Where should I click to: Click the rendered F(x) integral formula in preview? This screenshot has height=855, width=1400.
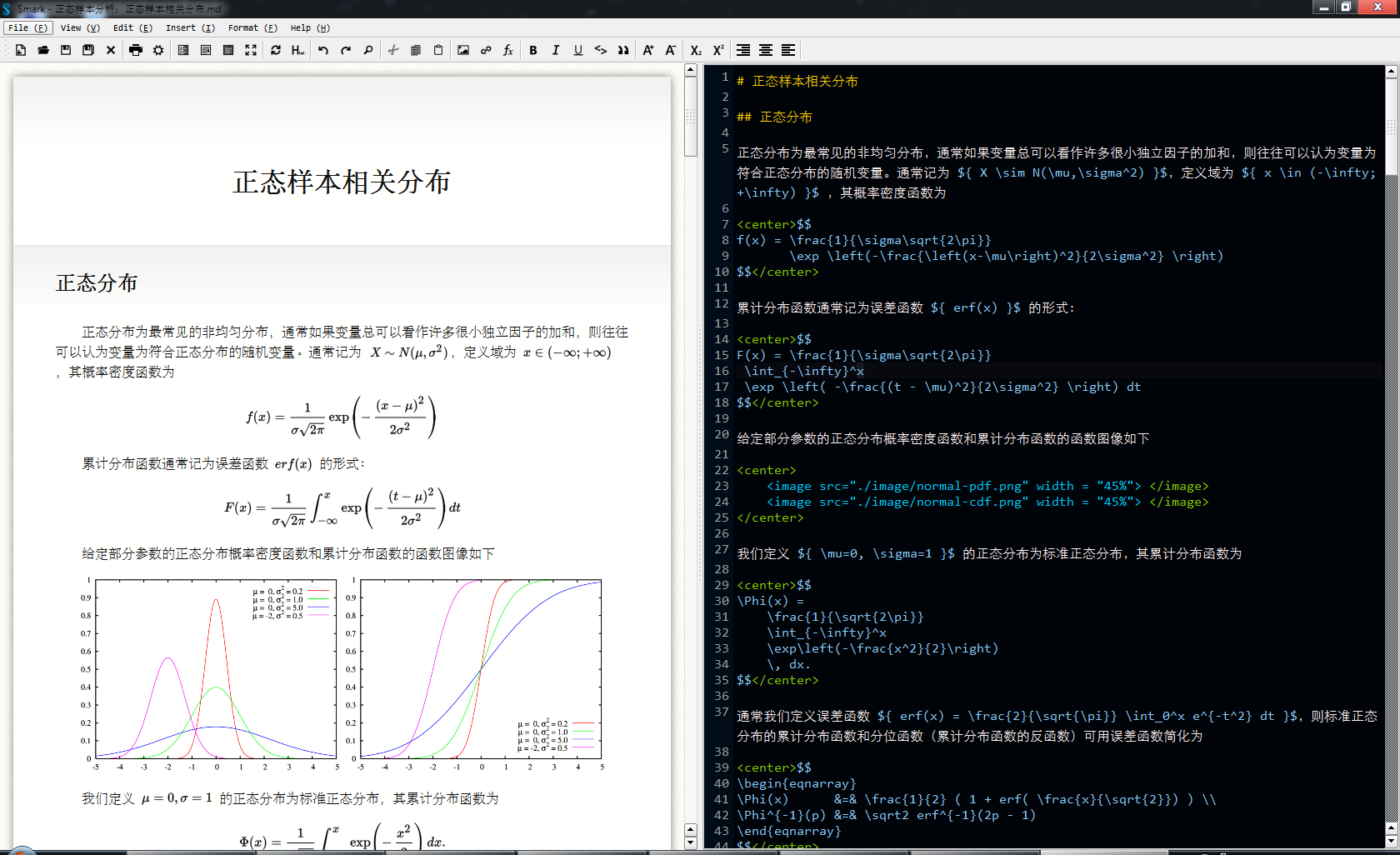point(342,507)
